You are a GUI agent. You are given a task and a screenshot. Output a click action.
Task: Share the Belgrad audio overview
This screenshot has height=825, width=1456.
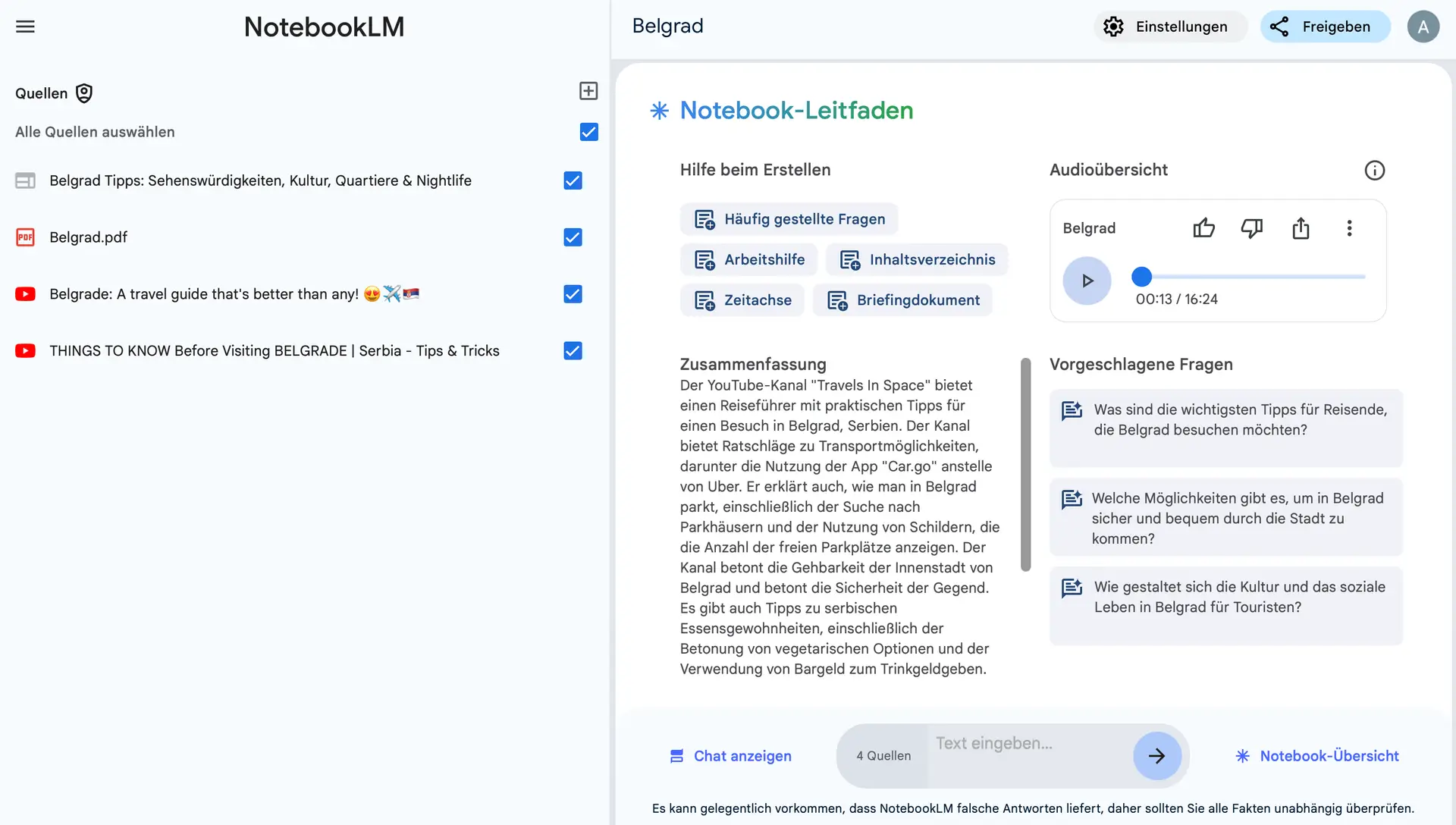(x=1301, y=228)
